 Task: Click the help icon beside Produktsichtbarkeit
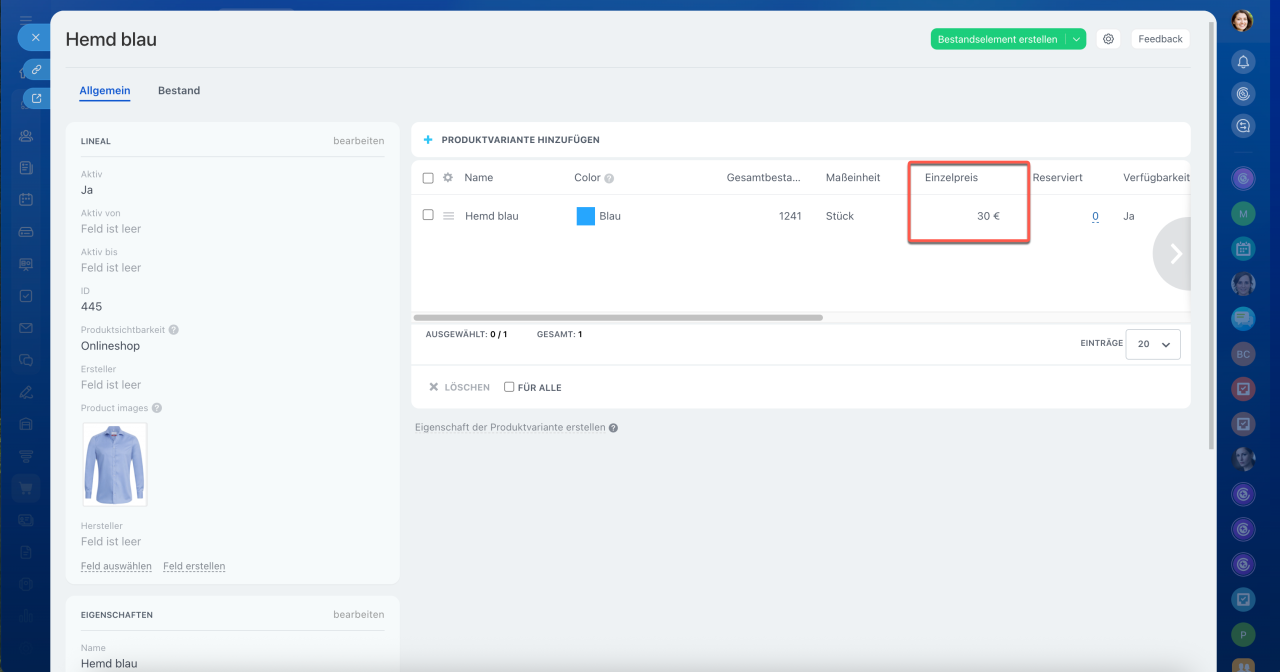pyautogui.click(x=174, y=330)
